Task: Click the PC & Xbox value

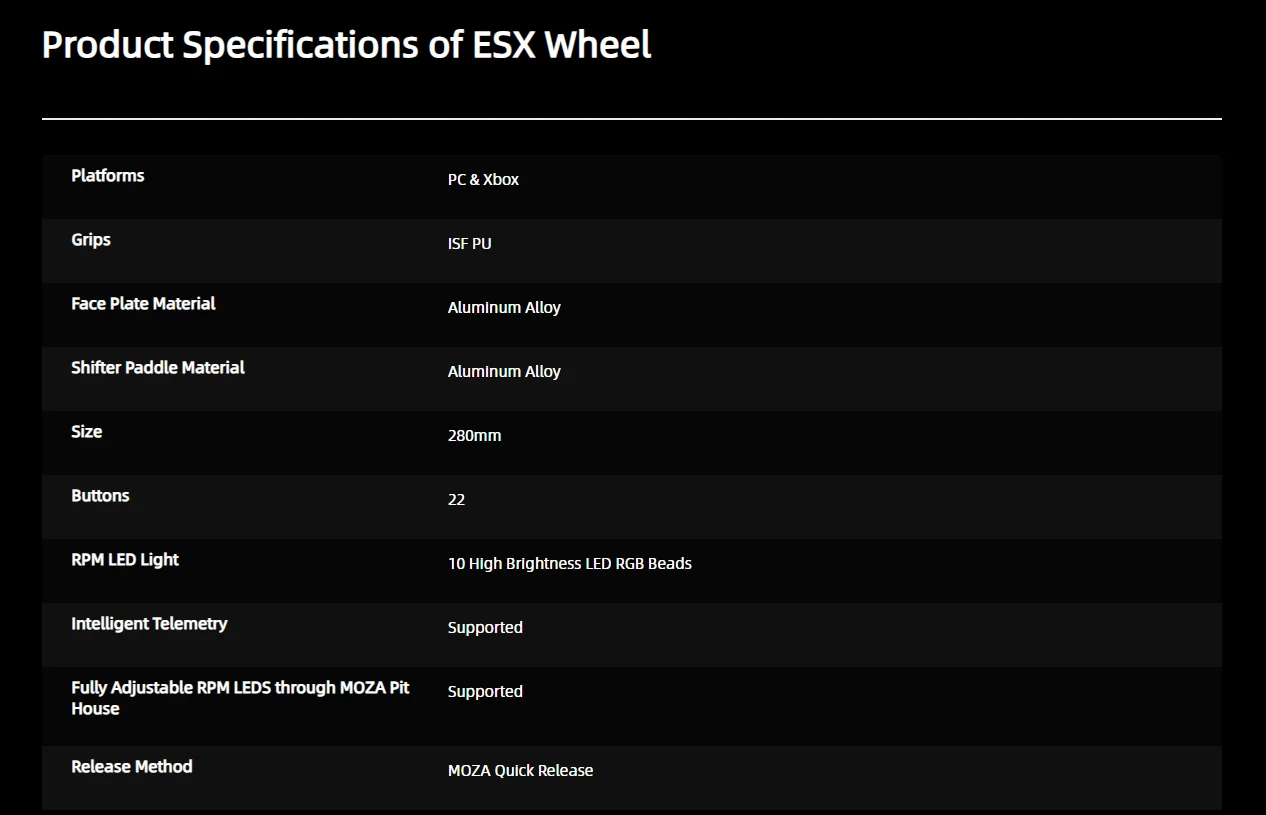Action: (483, 180)
